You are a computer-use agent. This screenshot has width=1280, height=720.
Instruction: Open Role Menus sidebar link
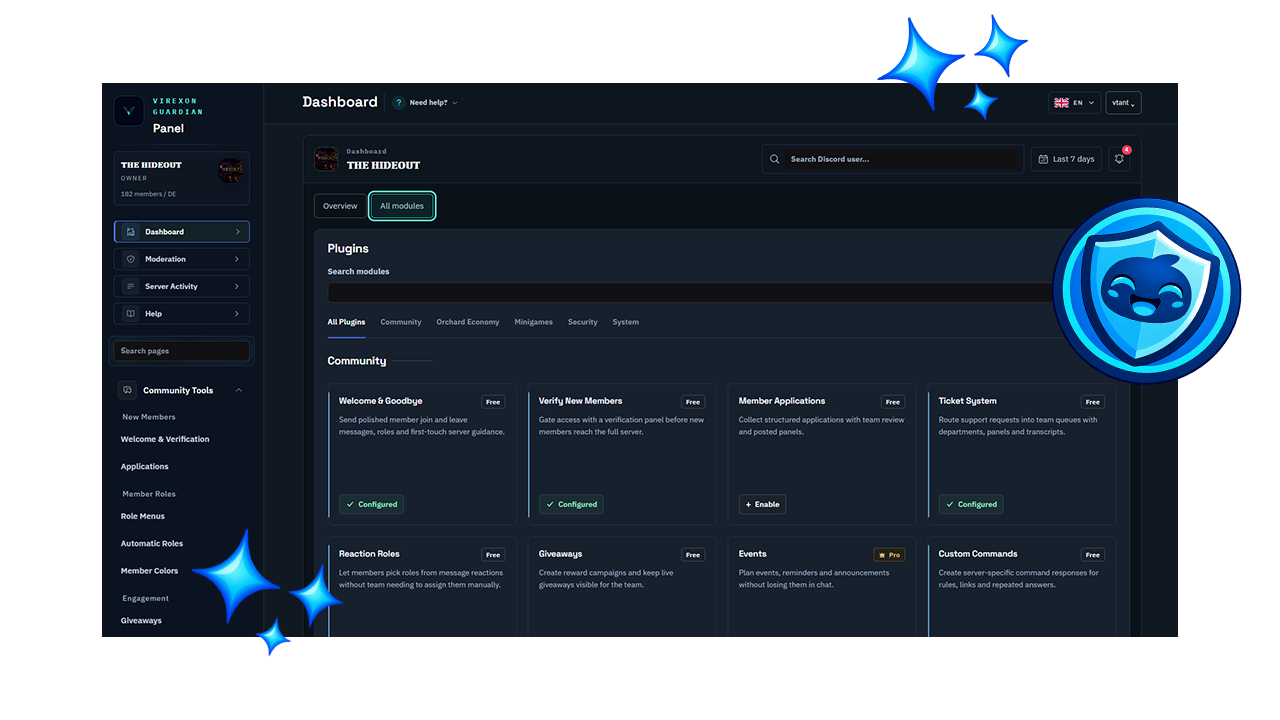tap(143, 516)
